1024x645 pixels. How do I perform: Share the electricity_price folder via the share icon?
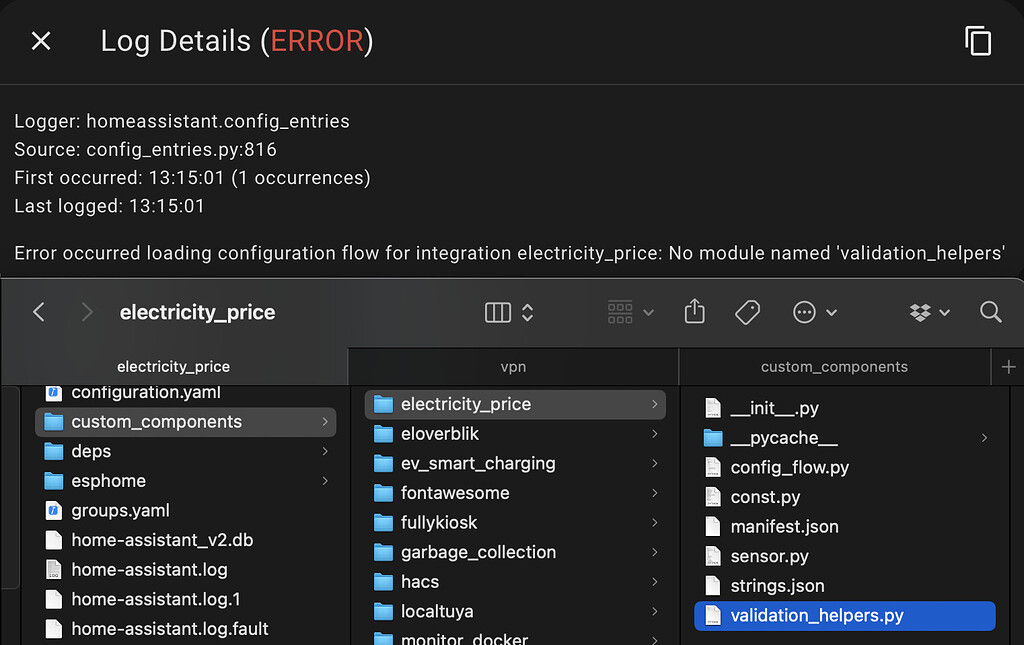695,312
